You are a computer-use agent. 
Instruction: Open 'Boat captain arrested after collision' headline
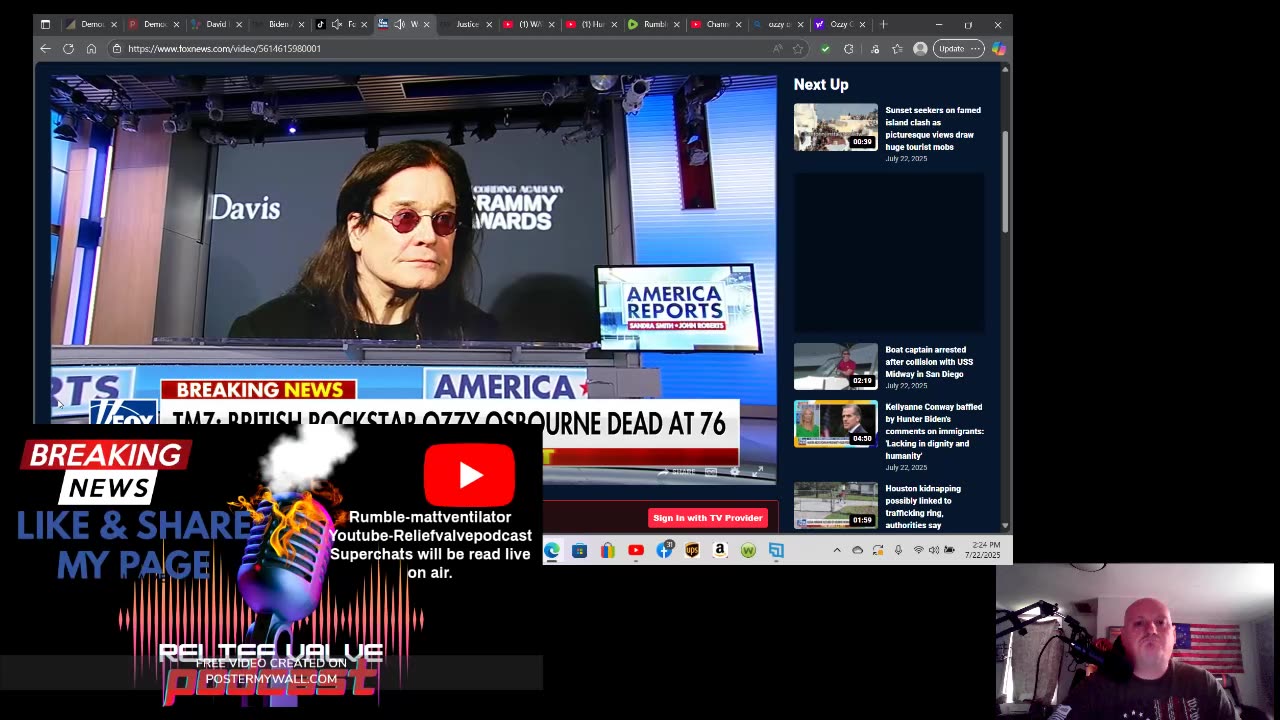929,362
